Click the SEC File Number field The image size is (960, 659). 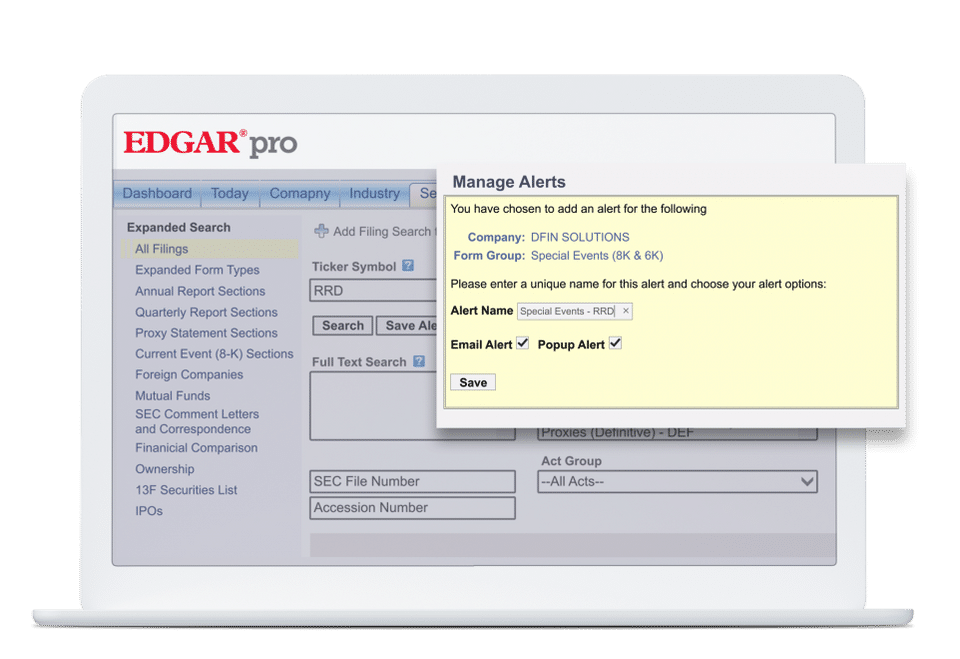tap(412, 481)
